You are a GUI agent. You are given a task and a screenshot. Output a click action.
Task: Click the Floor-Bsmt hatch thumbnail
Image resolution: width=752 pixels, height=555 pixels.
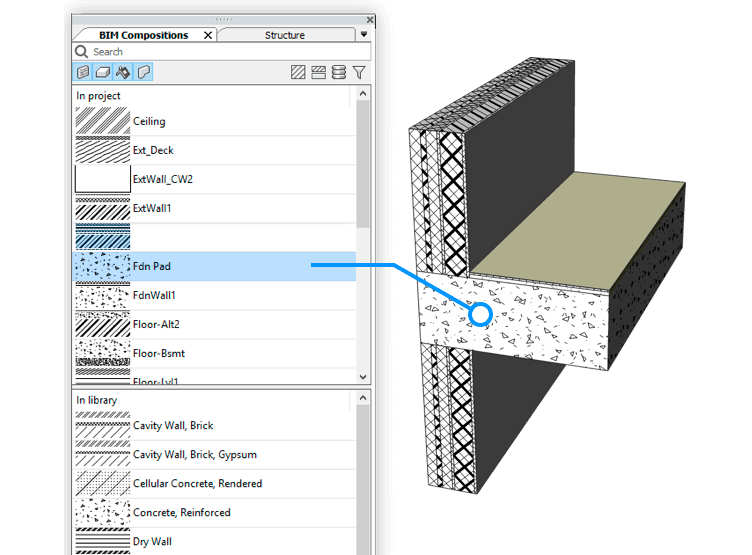pos(103,353)
